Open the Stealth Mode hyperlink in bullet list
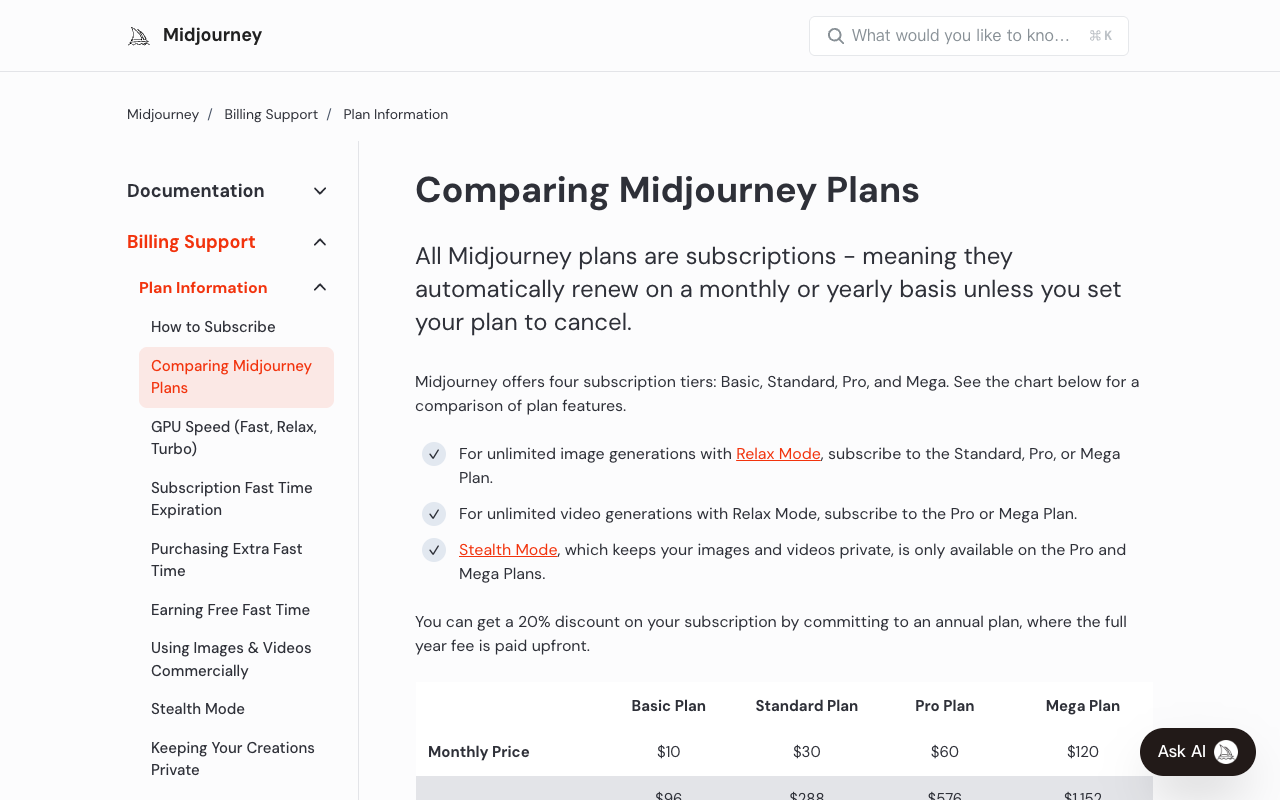The width and height of the screenshot is (1280, 800). click(508, 550)
